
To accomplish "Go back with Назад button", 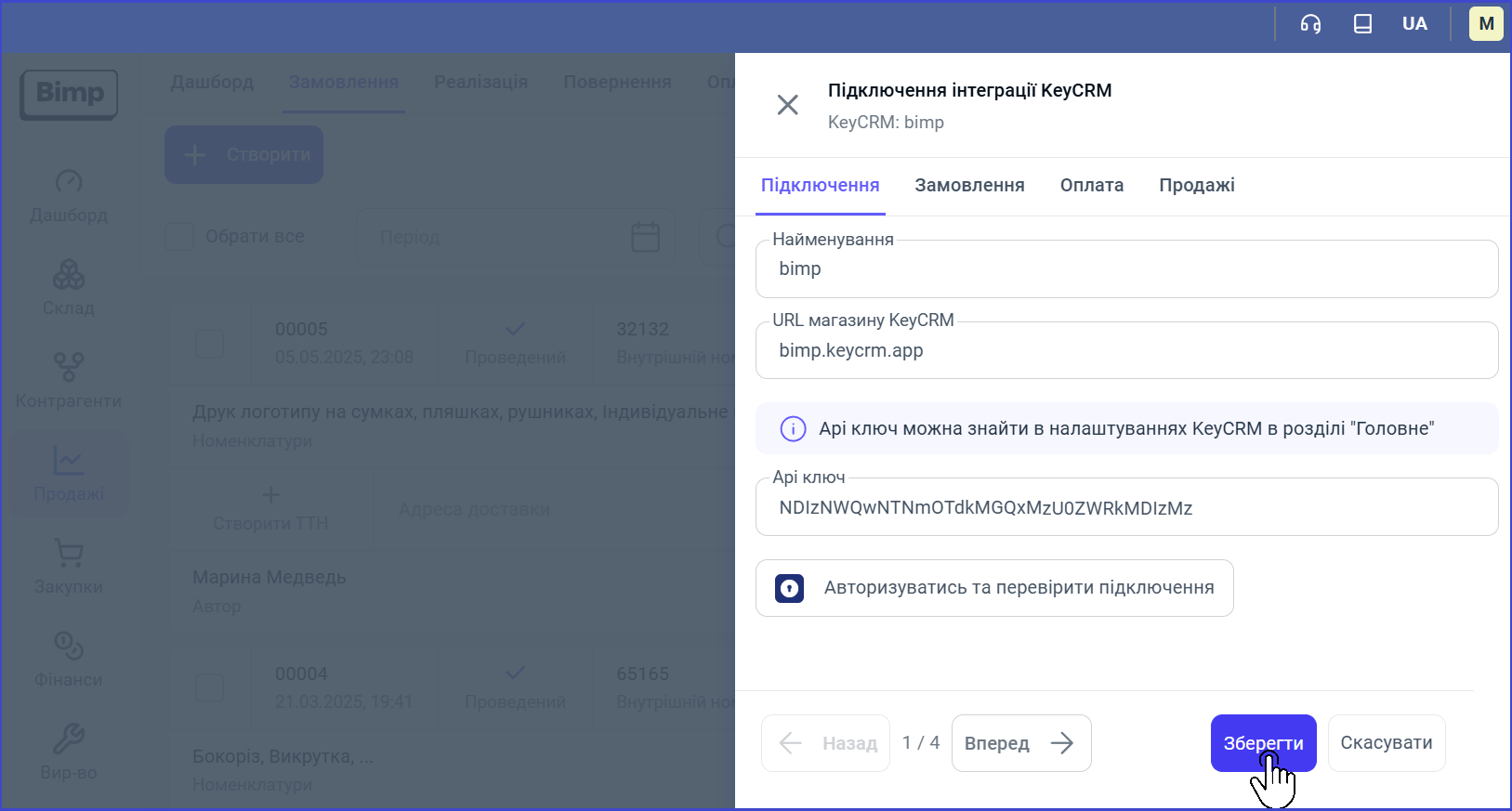I will click(825, 743).
